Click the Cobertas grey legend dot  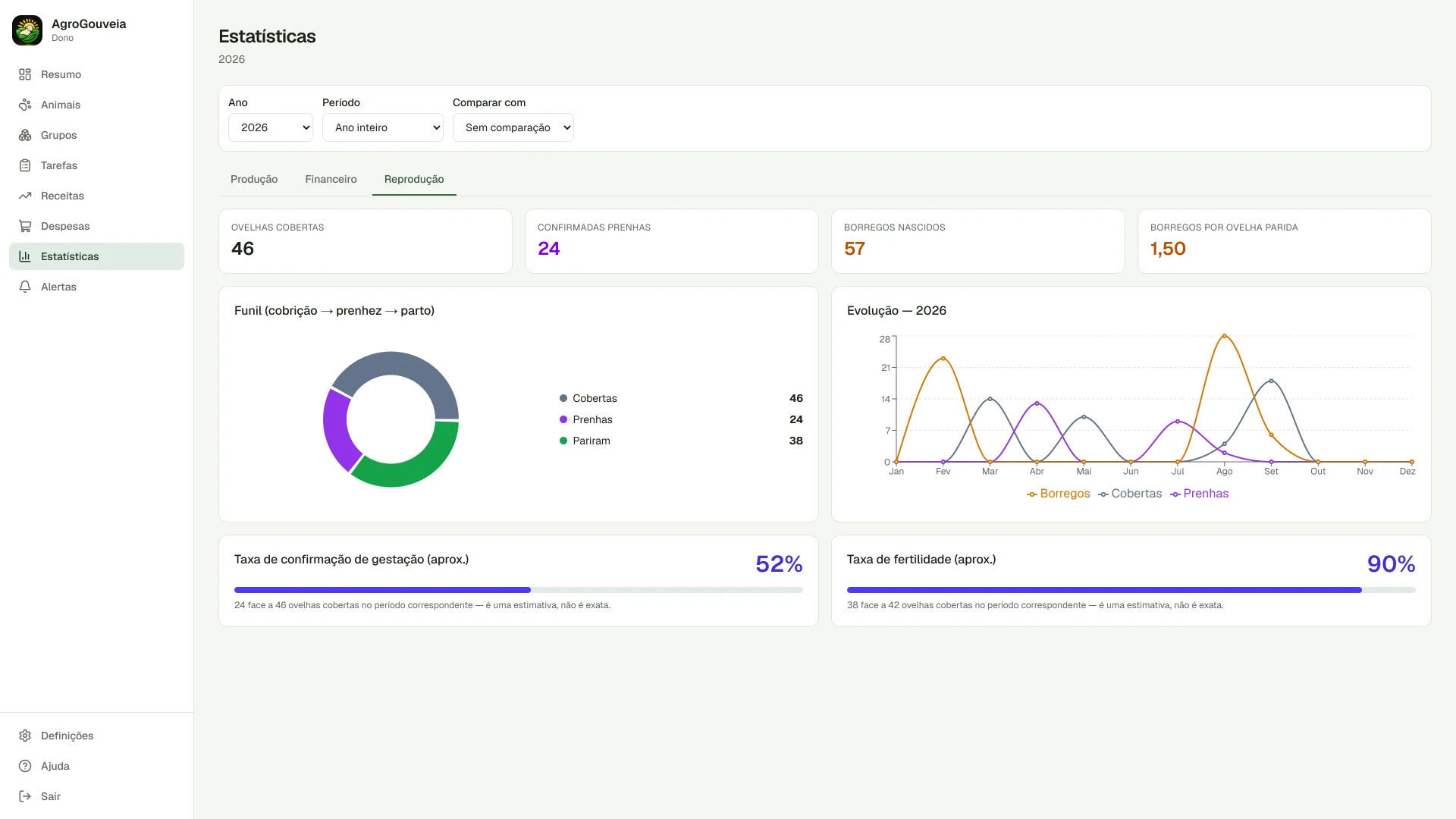(x=563, y=398)
